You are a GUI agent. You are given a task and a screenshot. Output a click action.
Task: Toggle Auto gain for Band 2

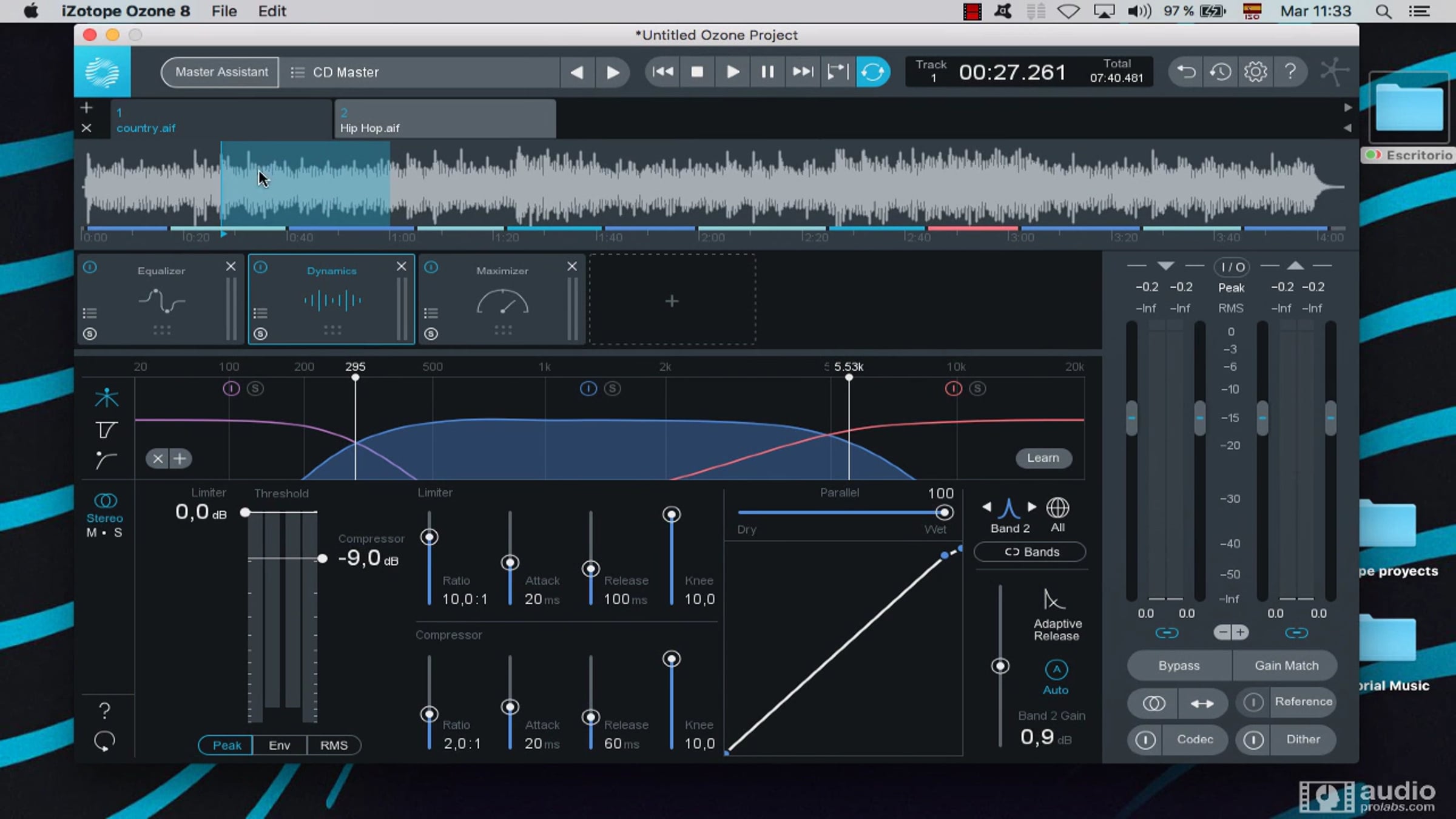point(1056,670)
